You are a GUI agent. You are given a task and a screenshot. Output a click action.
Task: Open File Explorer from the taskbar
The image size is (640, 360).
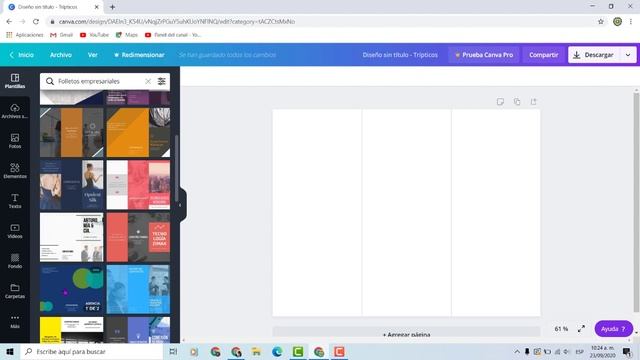256,351
